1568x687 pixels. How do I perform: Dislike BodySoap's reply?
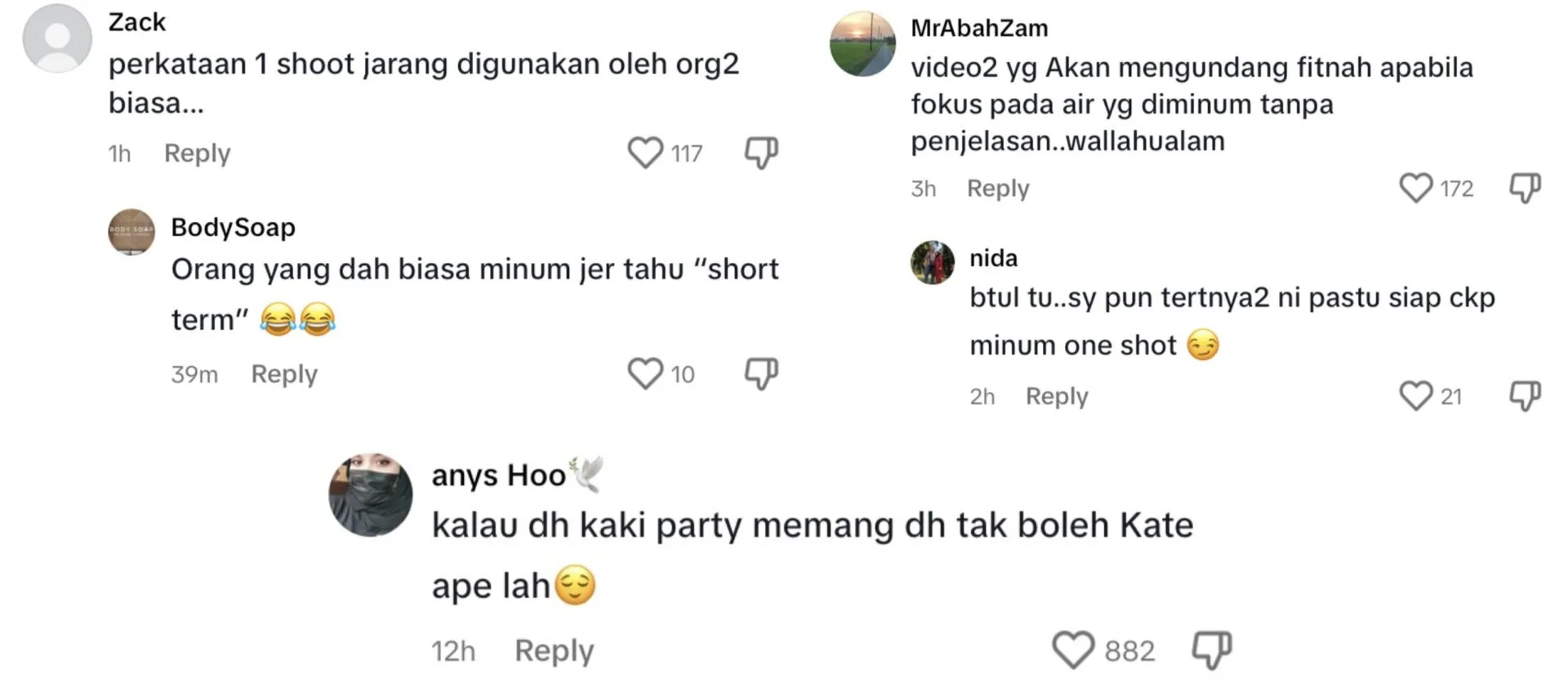[x=761, y=374]
